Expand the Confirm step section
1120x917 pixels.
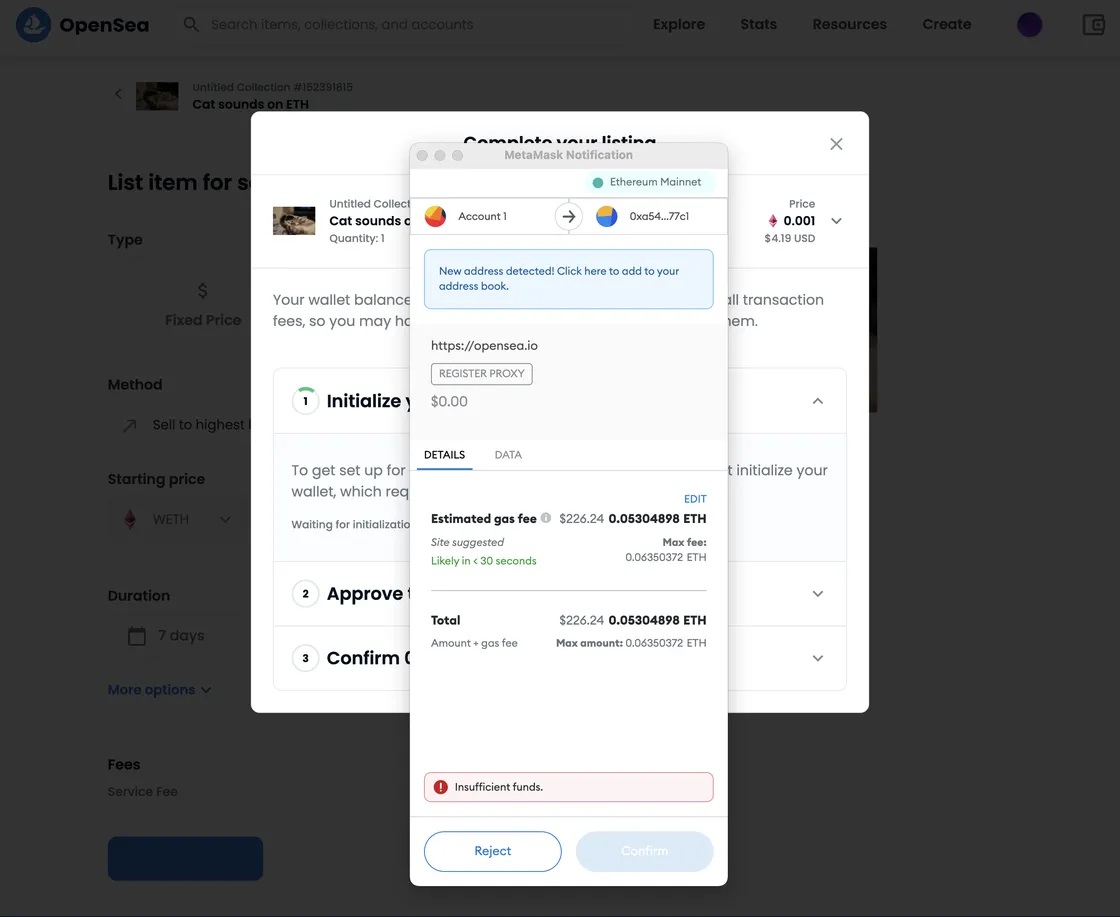tap(818, 658)
